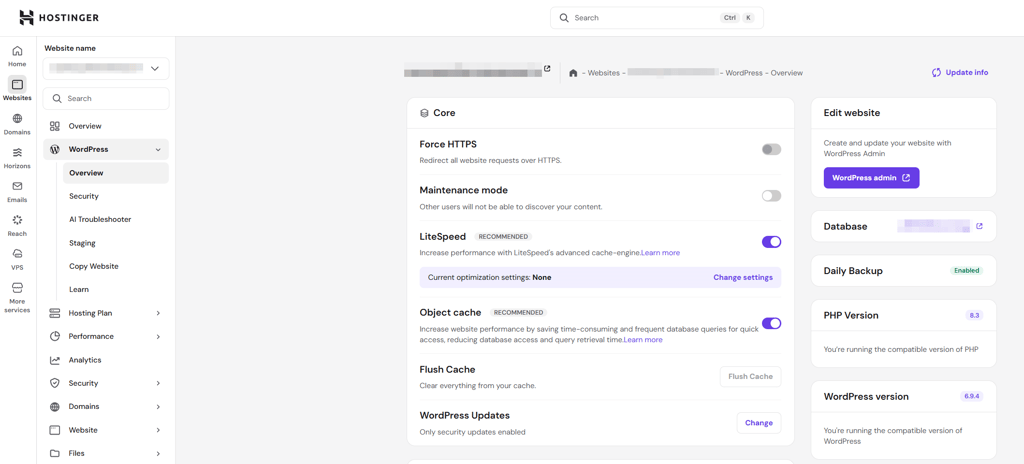Collapse the WordPress sidebar section

click(x=158, y=150)
